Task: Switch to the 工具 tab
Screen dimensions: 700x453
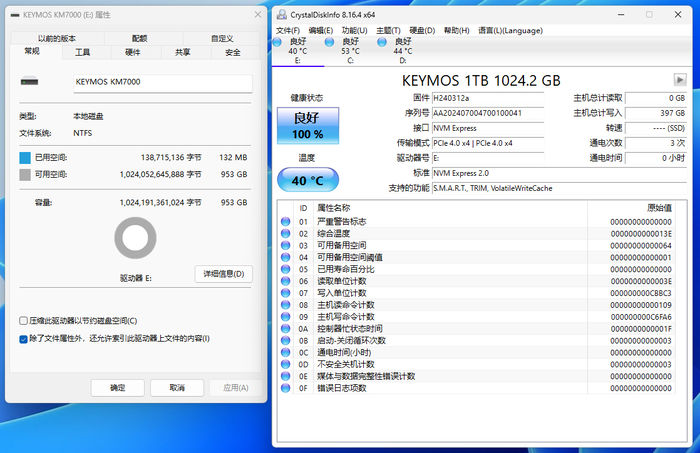Action: (83, 52)
